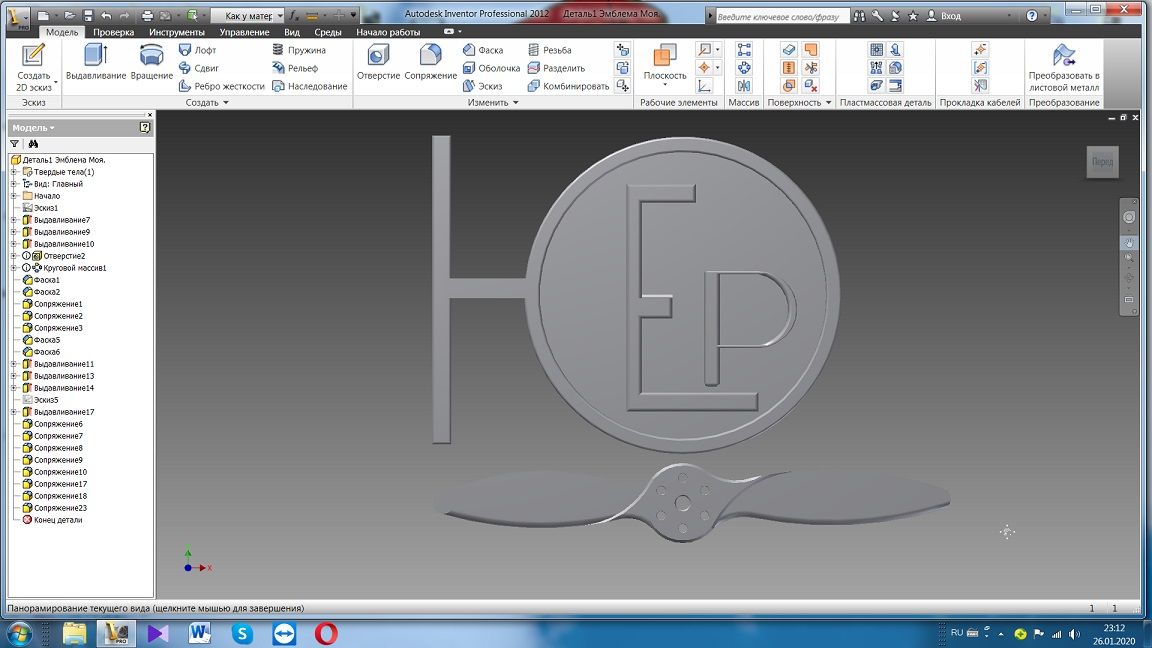Click the binoculars find icon in browser
The width and height of the screenshot is (1152, 648).
tap(32, 144)
